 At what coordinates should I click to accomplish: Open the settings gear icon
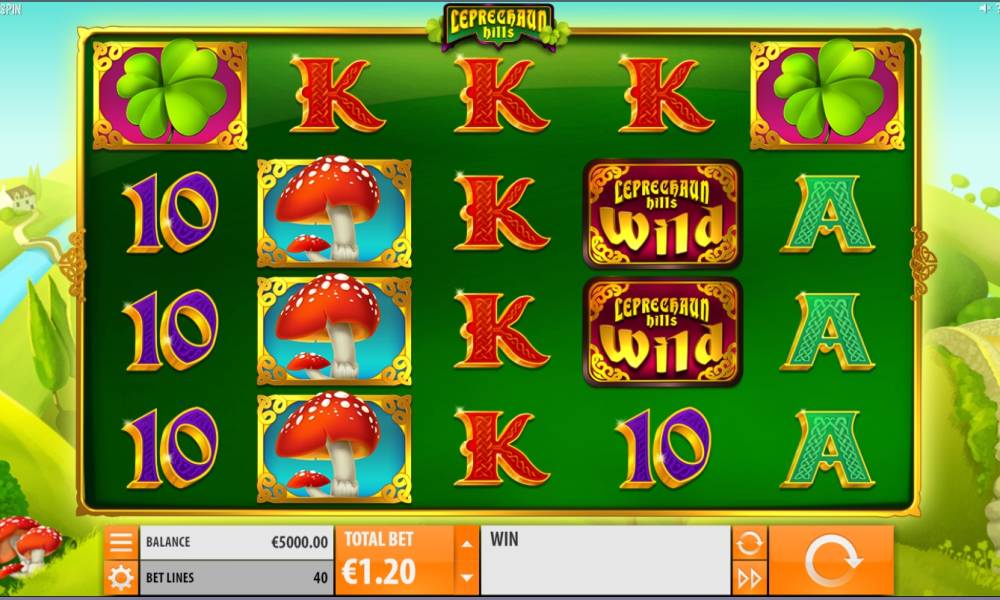point(121,578)
